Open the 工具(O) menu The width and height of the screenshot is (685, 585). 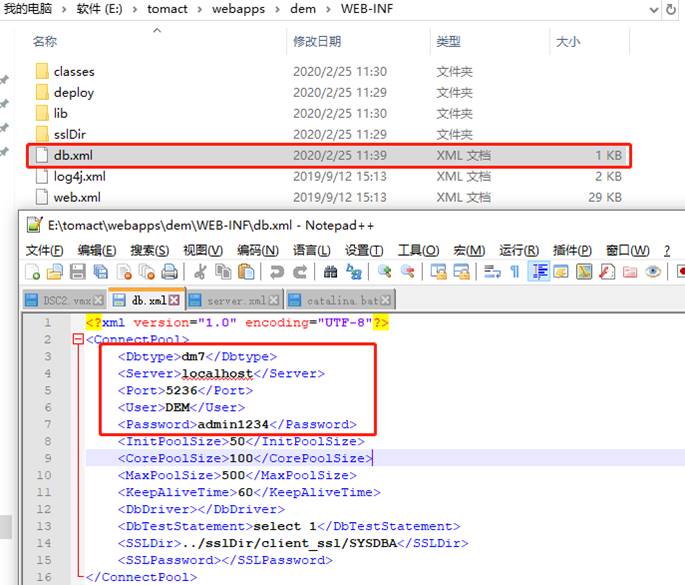point(418,250)
